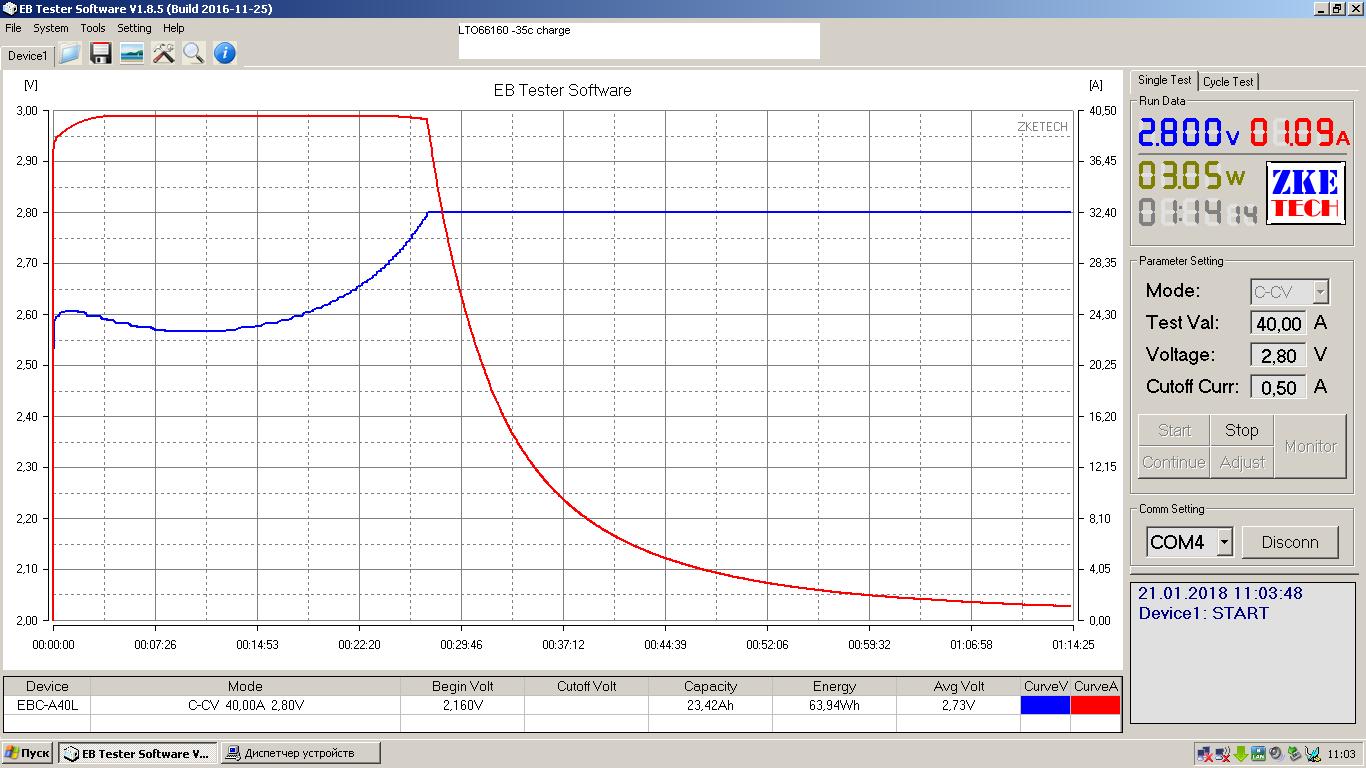Image resolution: width=1366 pixels, height=768 pixels.
Task: Open the blue info about icon
Action: [x=225, y=53]
